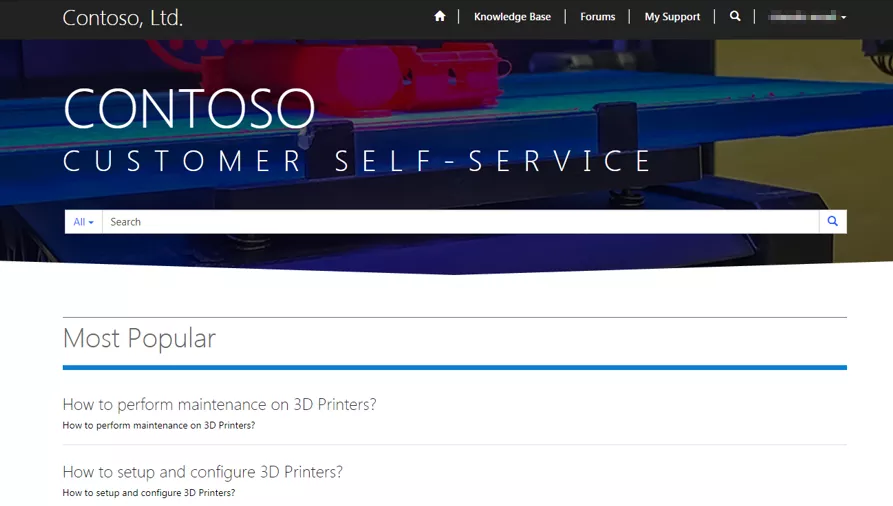Open 'How to setup and configure 3D Printers?' article heading

coord(203,472)
